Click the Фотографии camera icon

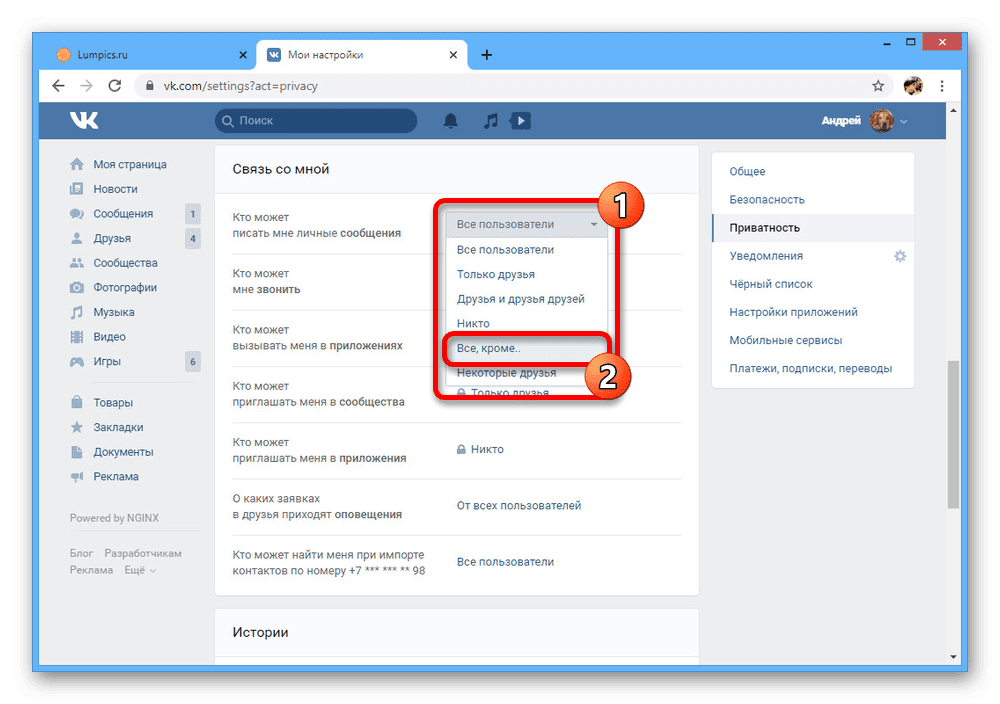pos(77,288)
